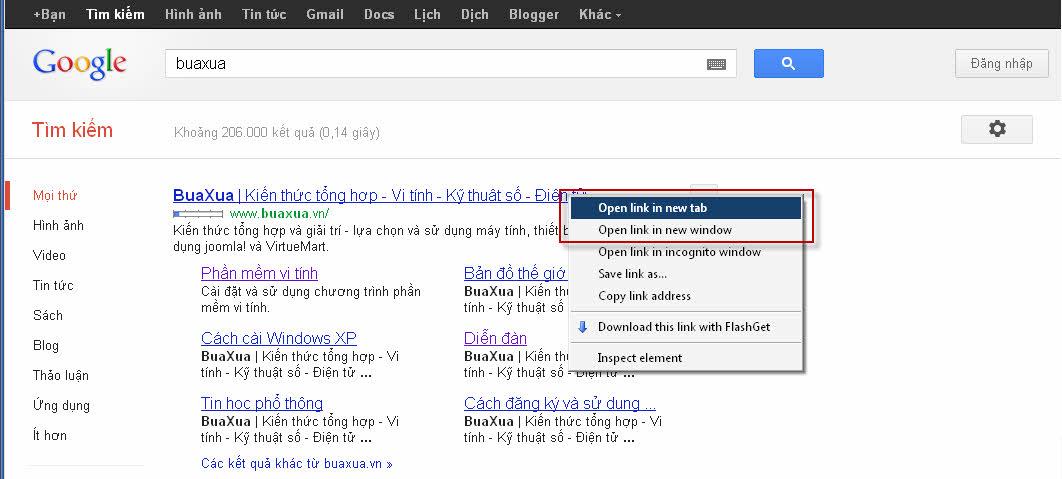Click Cài đặt và sử dụng chương trình description
The image size is (1062, 479).
(x=311, y=299)
